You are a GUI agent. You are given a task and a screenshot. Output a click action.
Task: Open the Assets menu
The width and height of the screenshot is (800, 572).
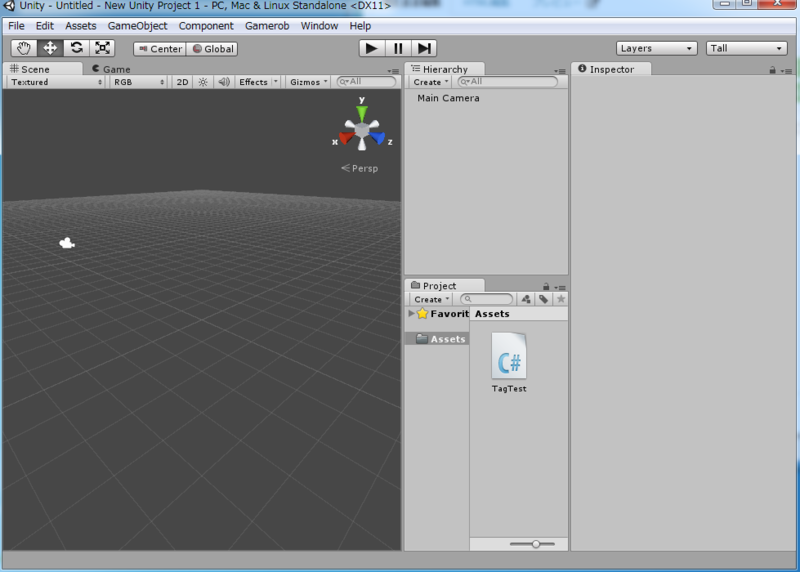pyautogui.click(x=81, y=26)
